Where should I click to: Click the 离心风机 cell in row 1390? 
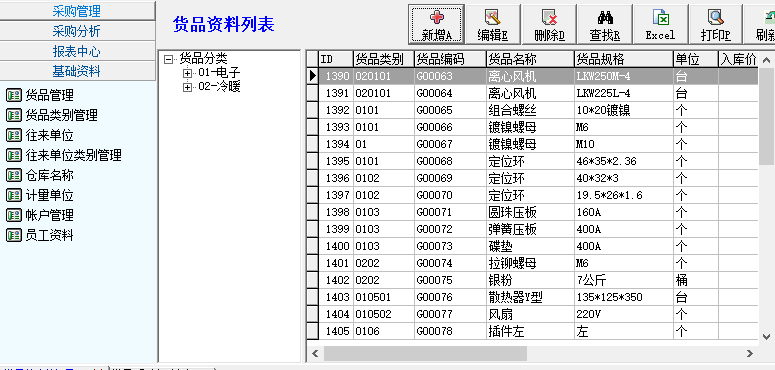coord(530,76)
